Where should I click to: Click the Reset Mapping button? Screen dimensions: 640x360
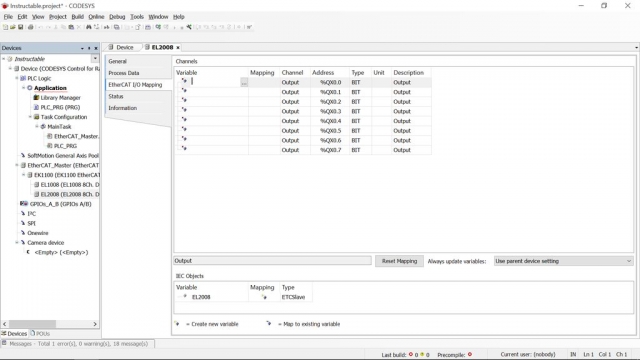[399, 261]
